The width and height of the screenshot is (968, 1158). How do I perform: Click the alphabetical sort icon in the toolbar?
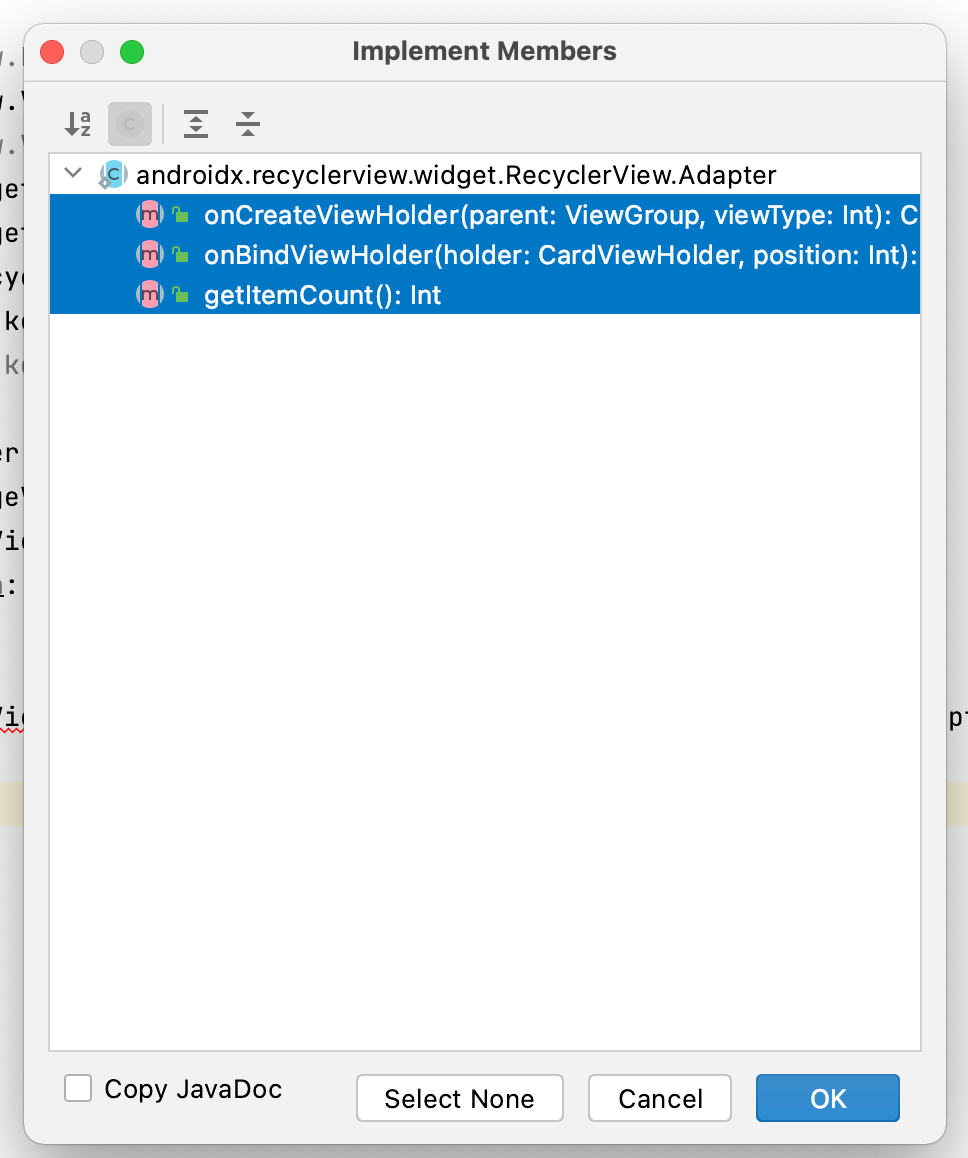(78, 124)
